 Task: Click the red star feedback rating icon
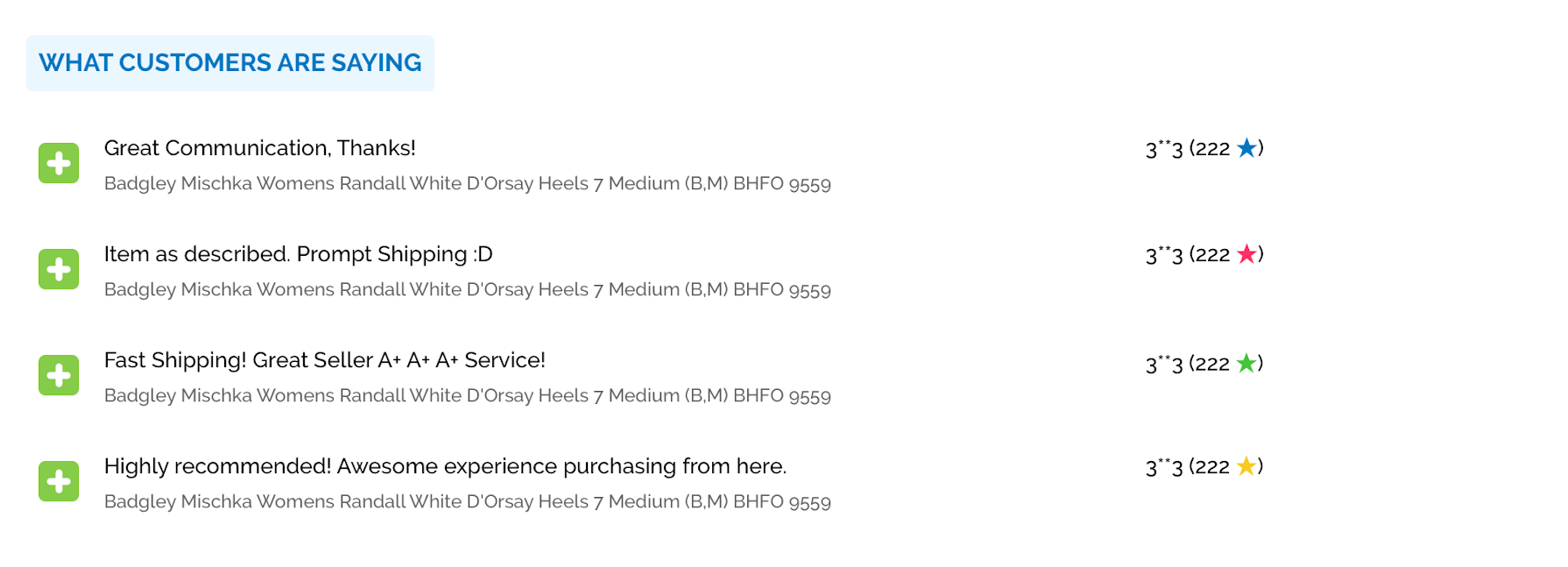click(1247, 254)
